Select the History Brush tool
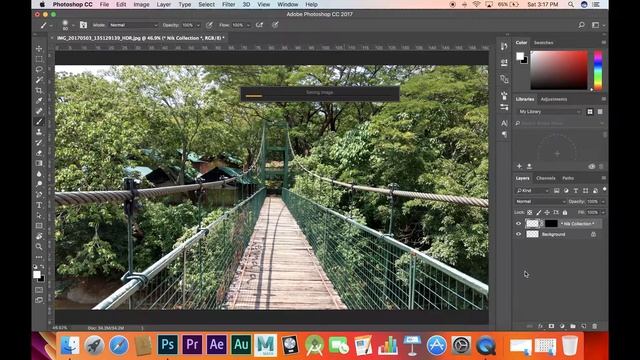 [x=39, y=142]
